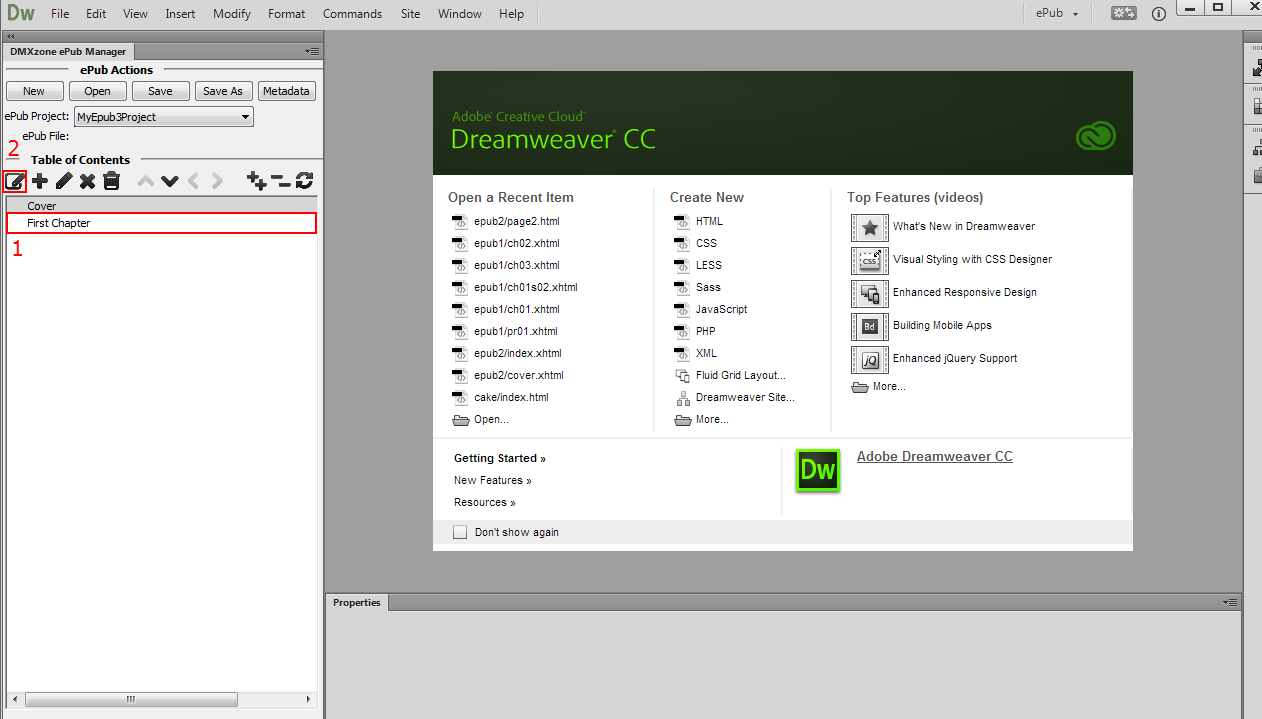1262x719 pixels.
Task: Add a new item with the plus icon
Action: coord(40,181)
